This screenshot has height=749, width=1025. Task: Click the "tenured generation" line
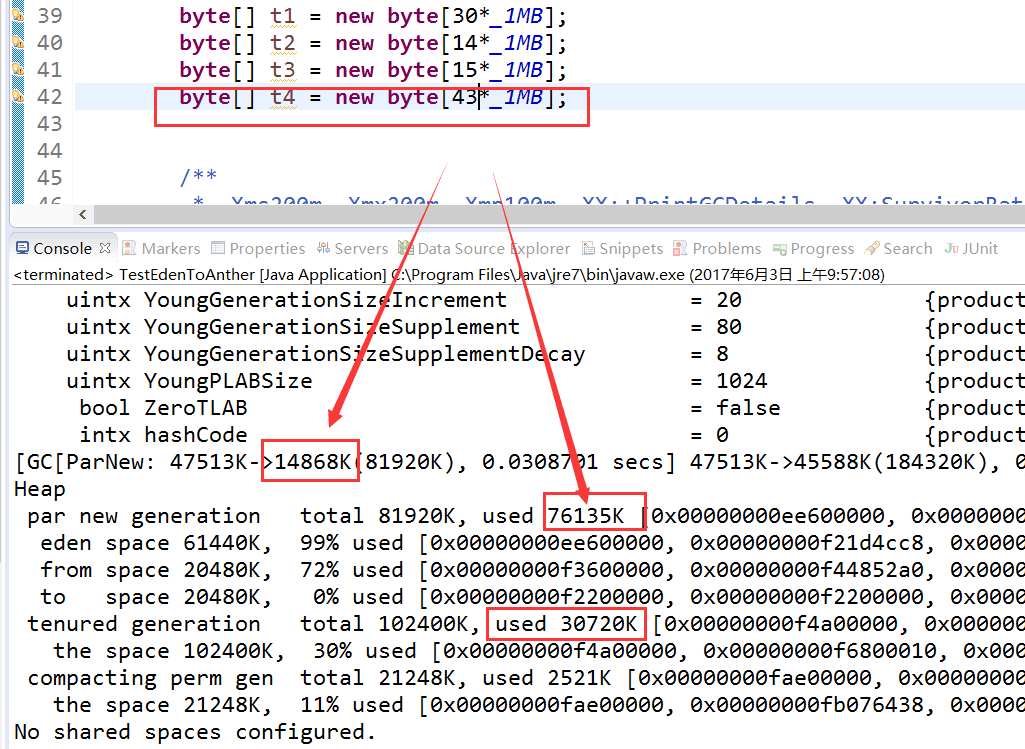[526, 624]
